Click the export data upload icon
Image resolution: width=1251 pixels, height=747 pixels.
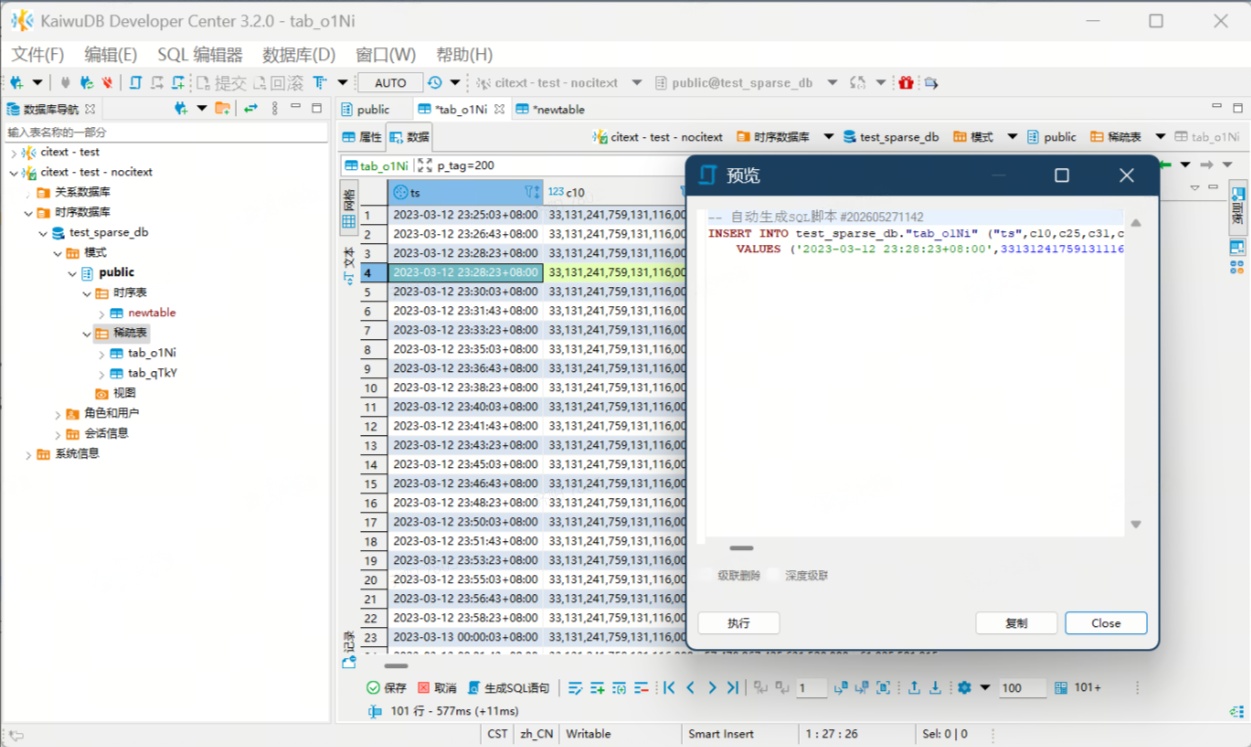[x=914, y=688]
